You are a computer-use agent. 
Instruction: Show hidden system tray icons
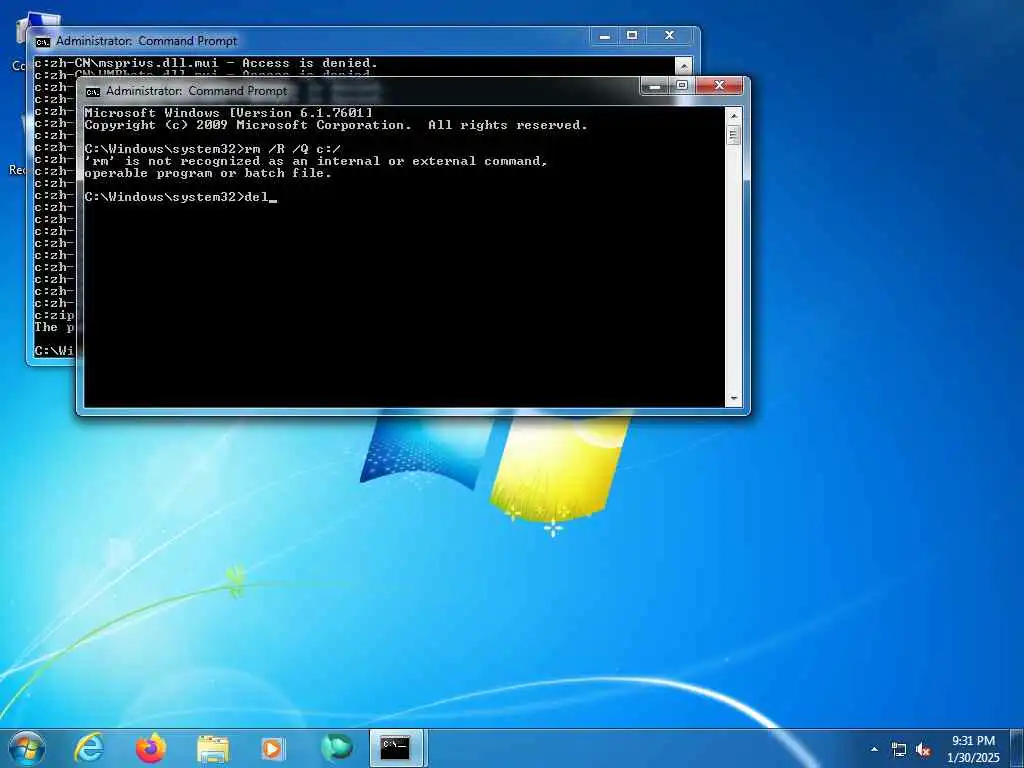coord(874,749)
